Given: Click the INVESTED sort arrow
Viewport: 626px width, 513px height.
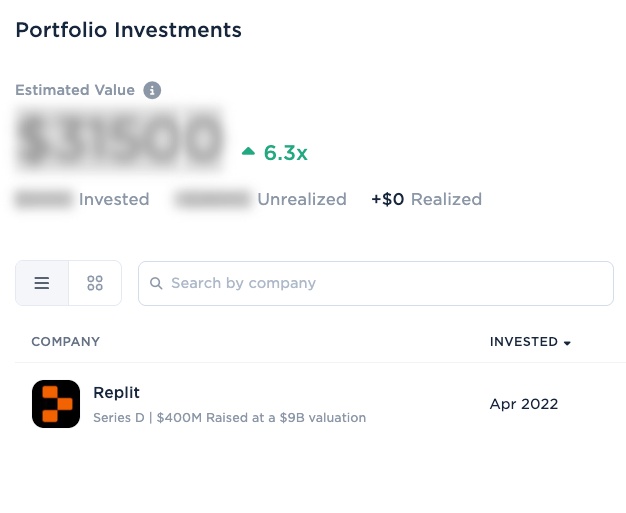Looking at the screenshot, I should (x=567, y=343).
